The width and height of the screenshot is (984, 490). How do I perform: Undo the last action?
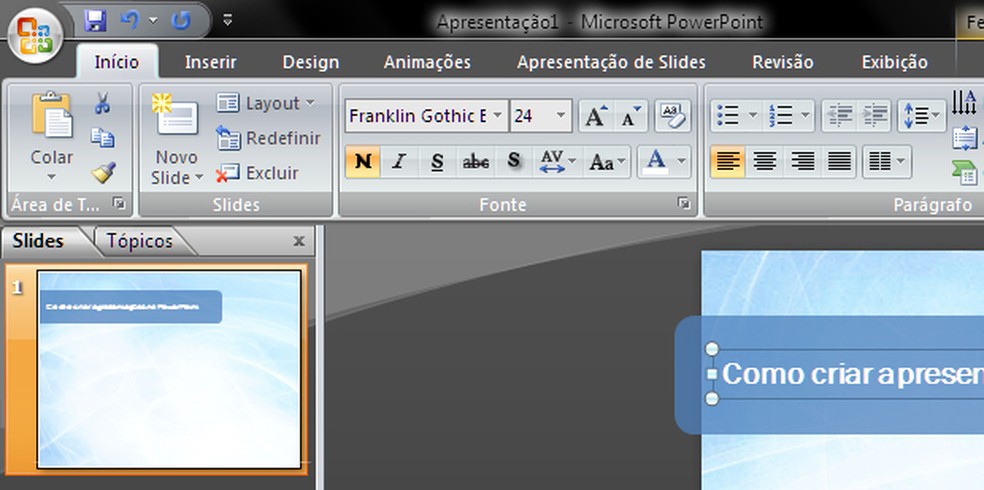(x=129, y=21)
